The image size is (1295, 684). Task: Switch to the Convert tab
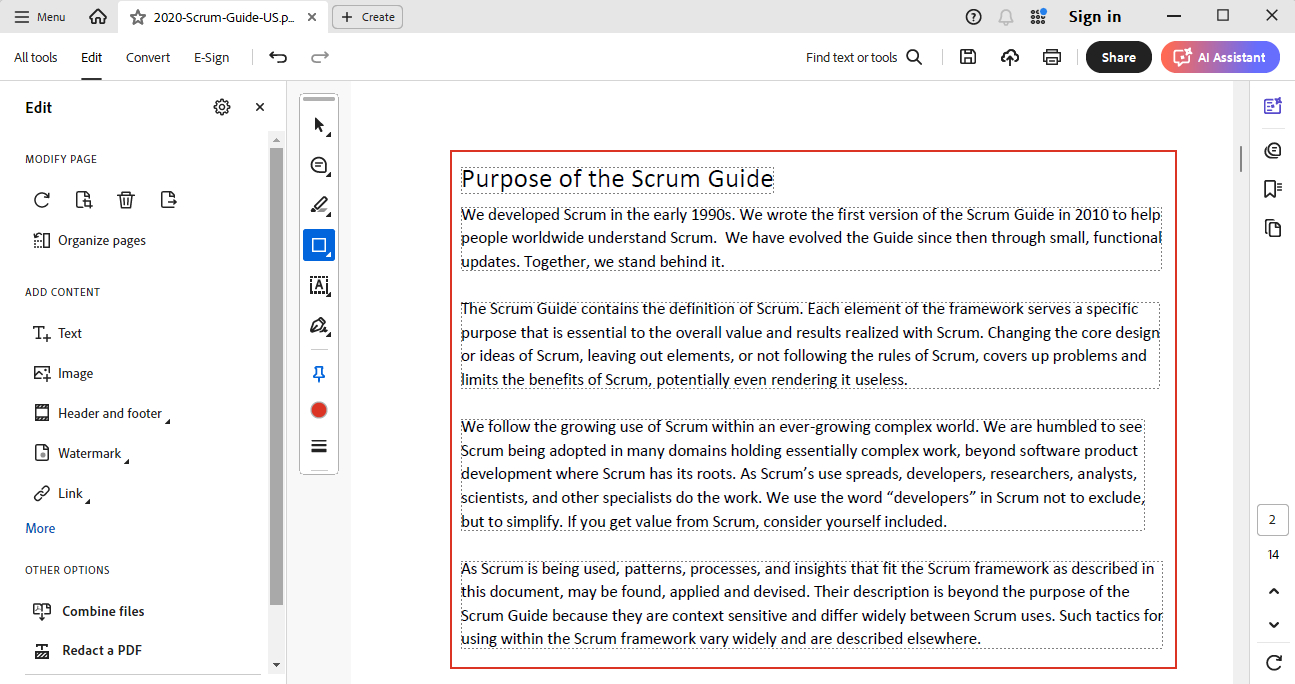point(148,58)
